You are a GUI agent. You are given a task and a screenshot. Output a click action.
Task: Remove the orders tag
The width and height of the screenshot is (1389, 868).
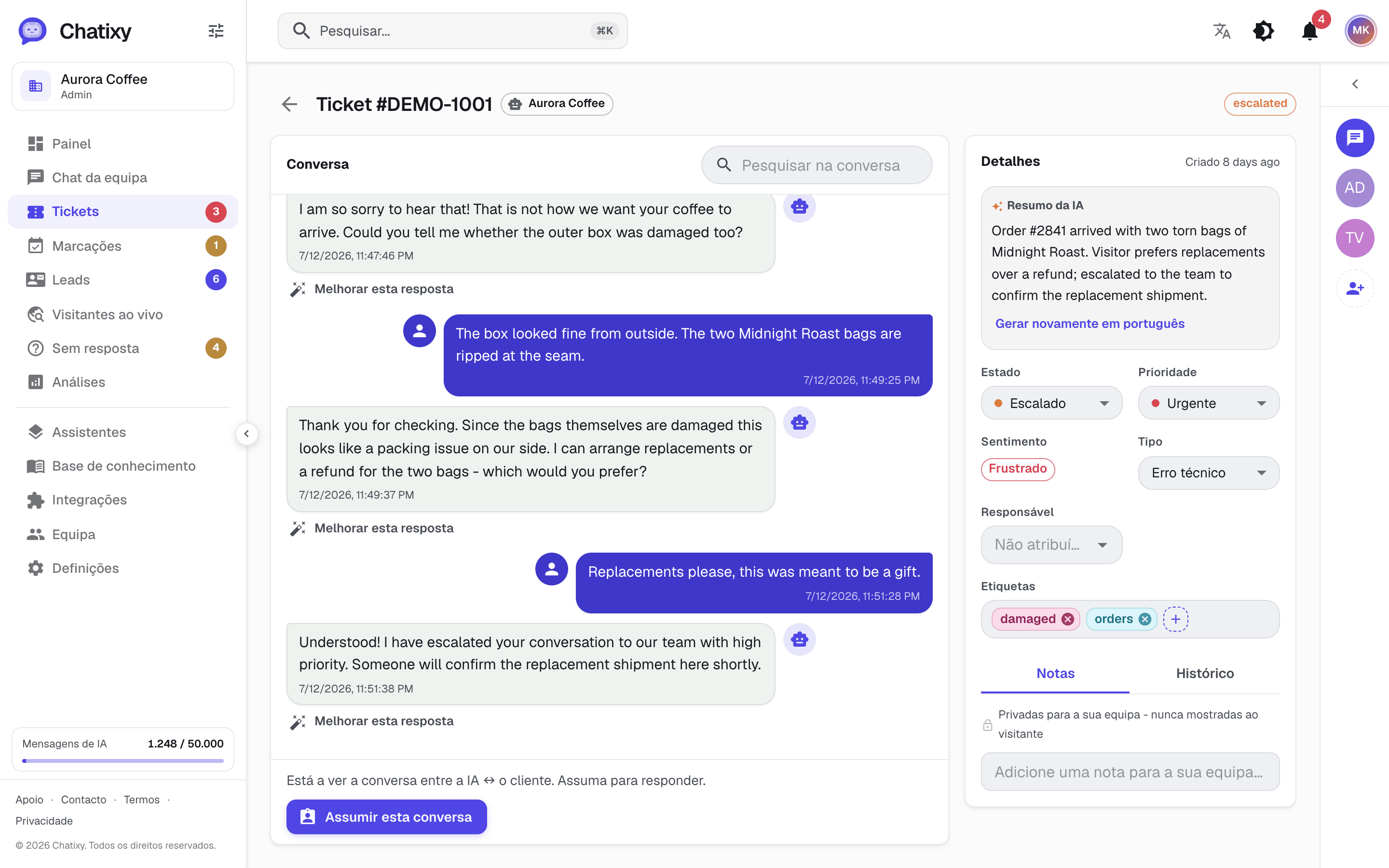1145,619
